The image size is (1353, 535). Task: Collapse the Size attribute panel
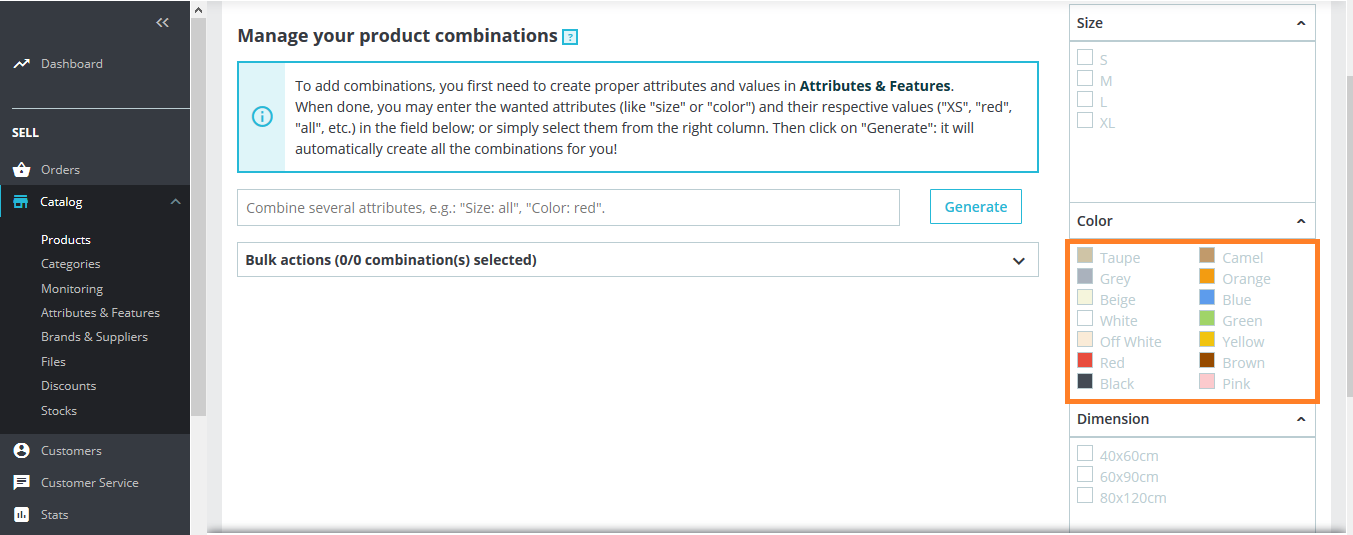[1300, 23]
